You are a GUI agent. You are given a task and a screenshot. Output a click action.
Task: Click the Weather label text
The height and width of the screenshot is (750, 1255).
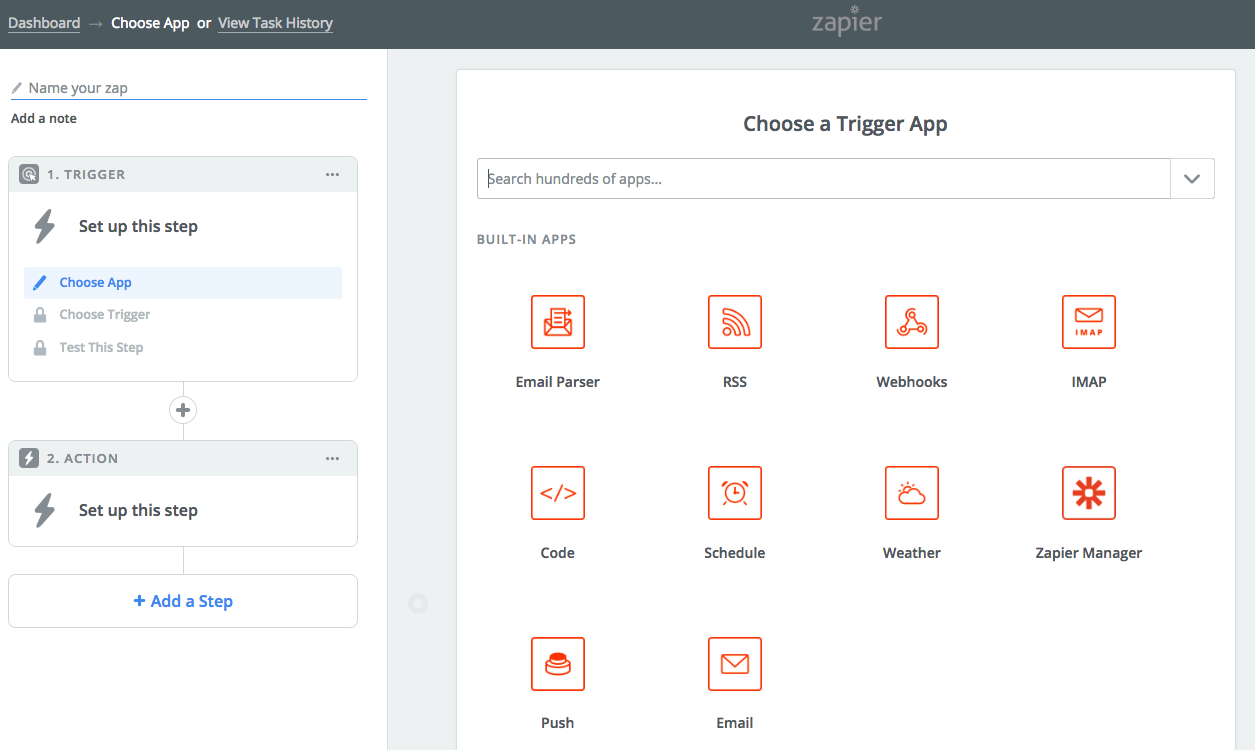pyautogui.click(x=912, y=553)
